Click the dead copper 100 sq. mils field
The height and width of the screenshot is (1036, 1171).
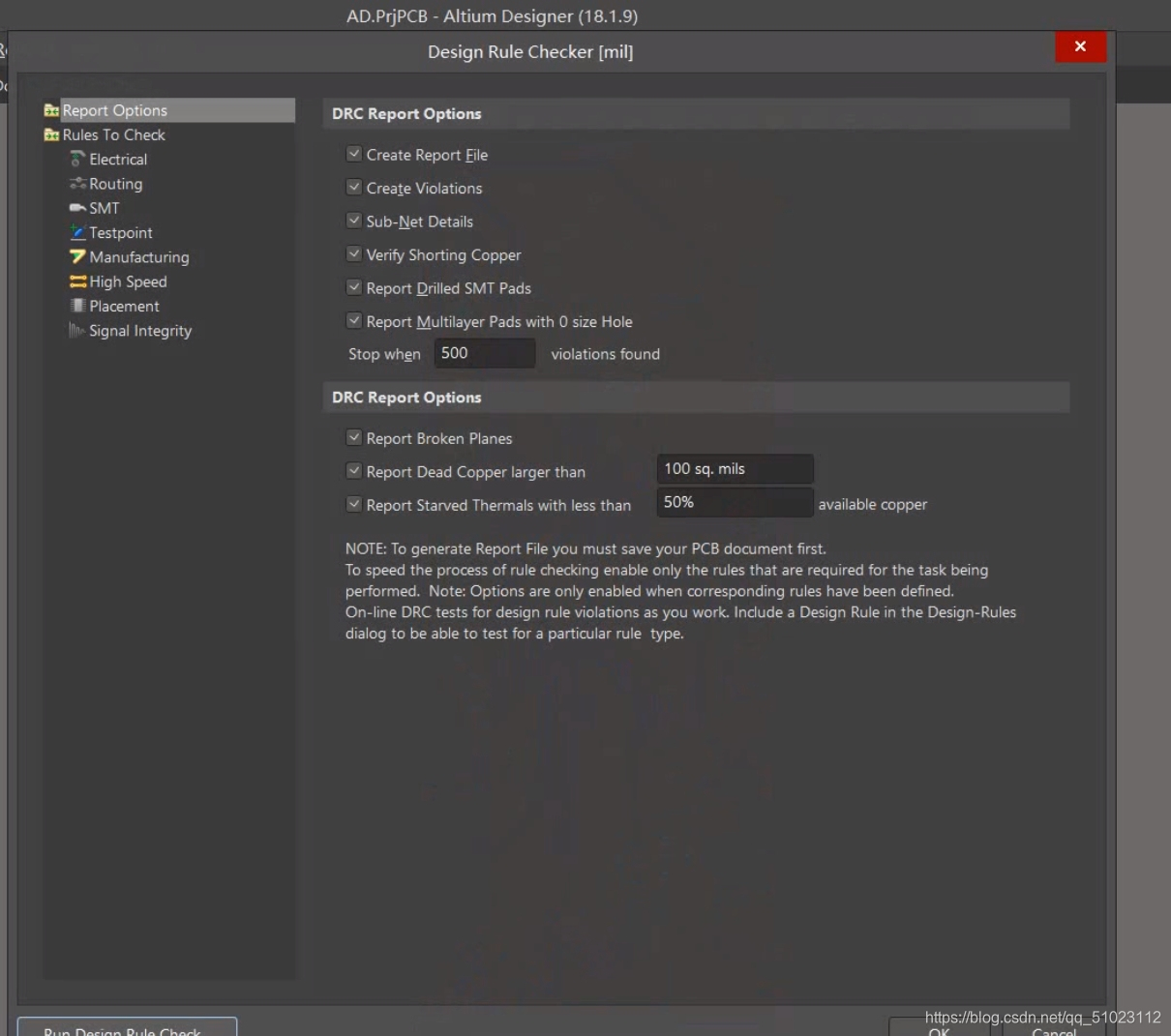tap(735, 469)
